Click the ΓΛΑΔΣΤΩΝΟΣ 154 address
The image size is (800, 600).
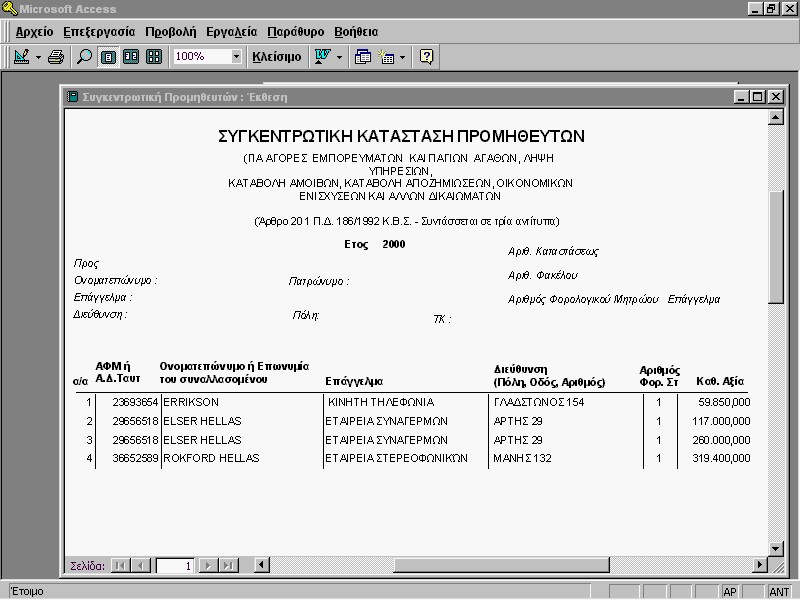(x=539, y=402)
